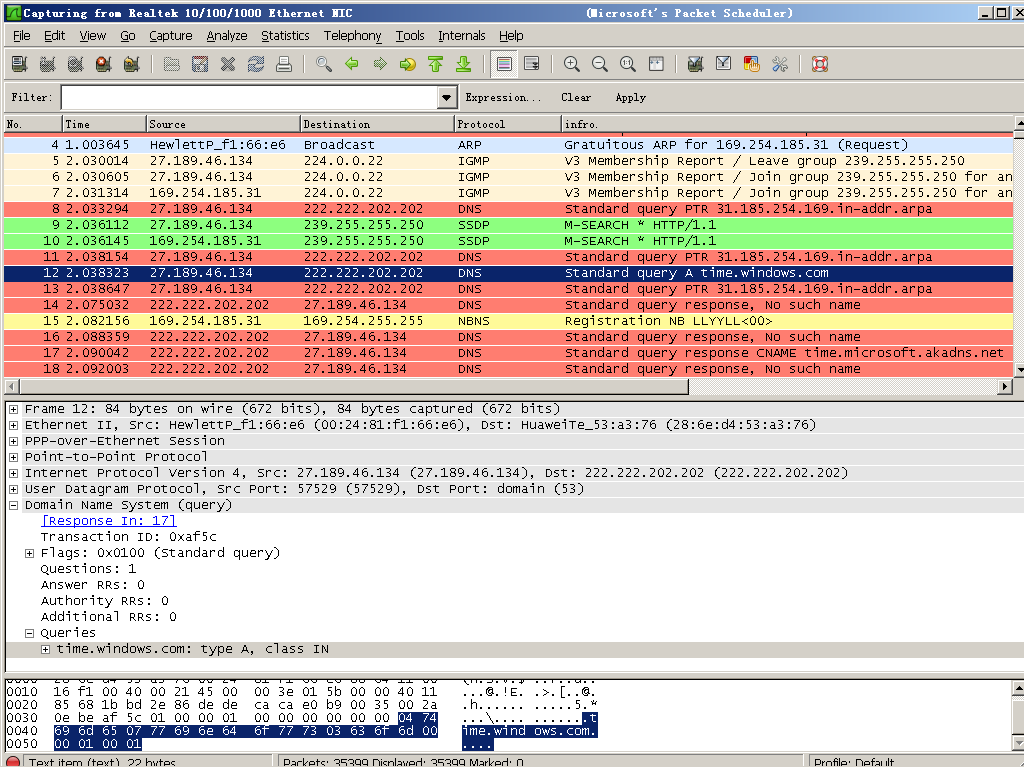Open preferences tools icon
This screenshot has height=768, width=1024.
tap(780, 64)
